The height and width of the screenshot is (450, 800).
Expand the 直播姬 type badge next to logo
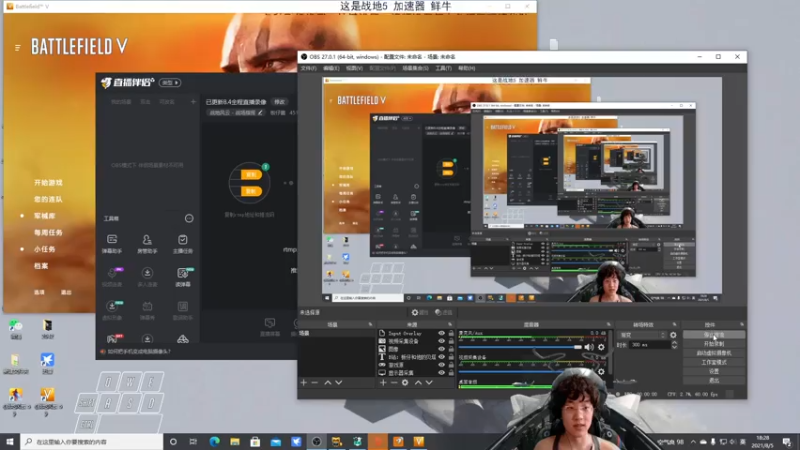click(170, 82)
